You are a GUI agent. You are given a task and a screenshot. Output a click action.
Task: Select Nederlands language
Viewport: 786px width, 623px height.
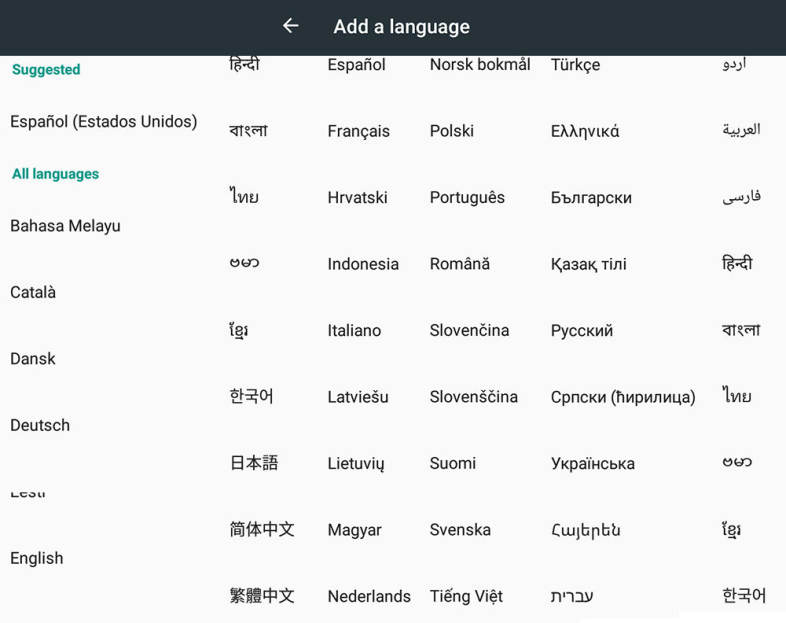(x=369, y=597)
